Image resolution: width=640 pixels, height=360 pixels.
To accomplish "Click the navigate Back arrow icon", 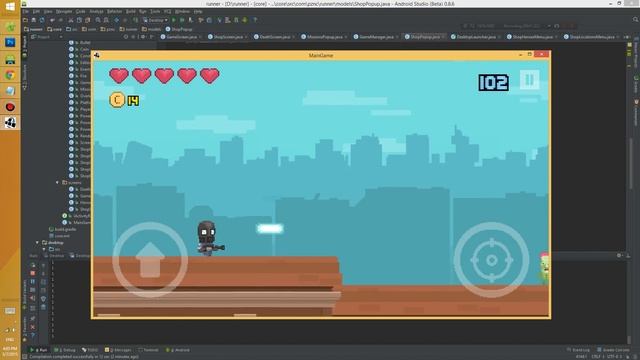I will point(117,20).
